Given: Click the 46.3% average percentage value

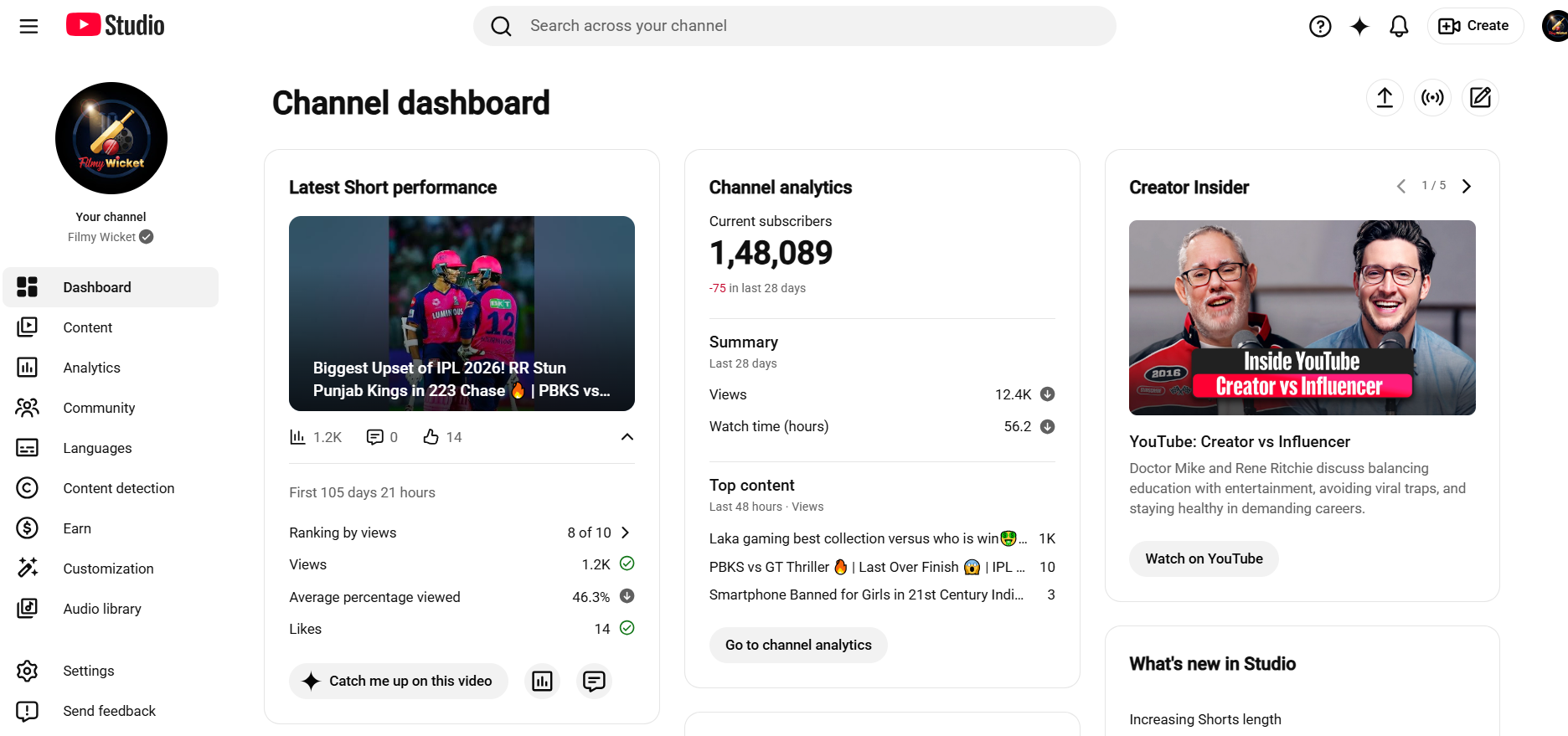Looking at the screenshot, I should [591, 597].
